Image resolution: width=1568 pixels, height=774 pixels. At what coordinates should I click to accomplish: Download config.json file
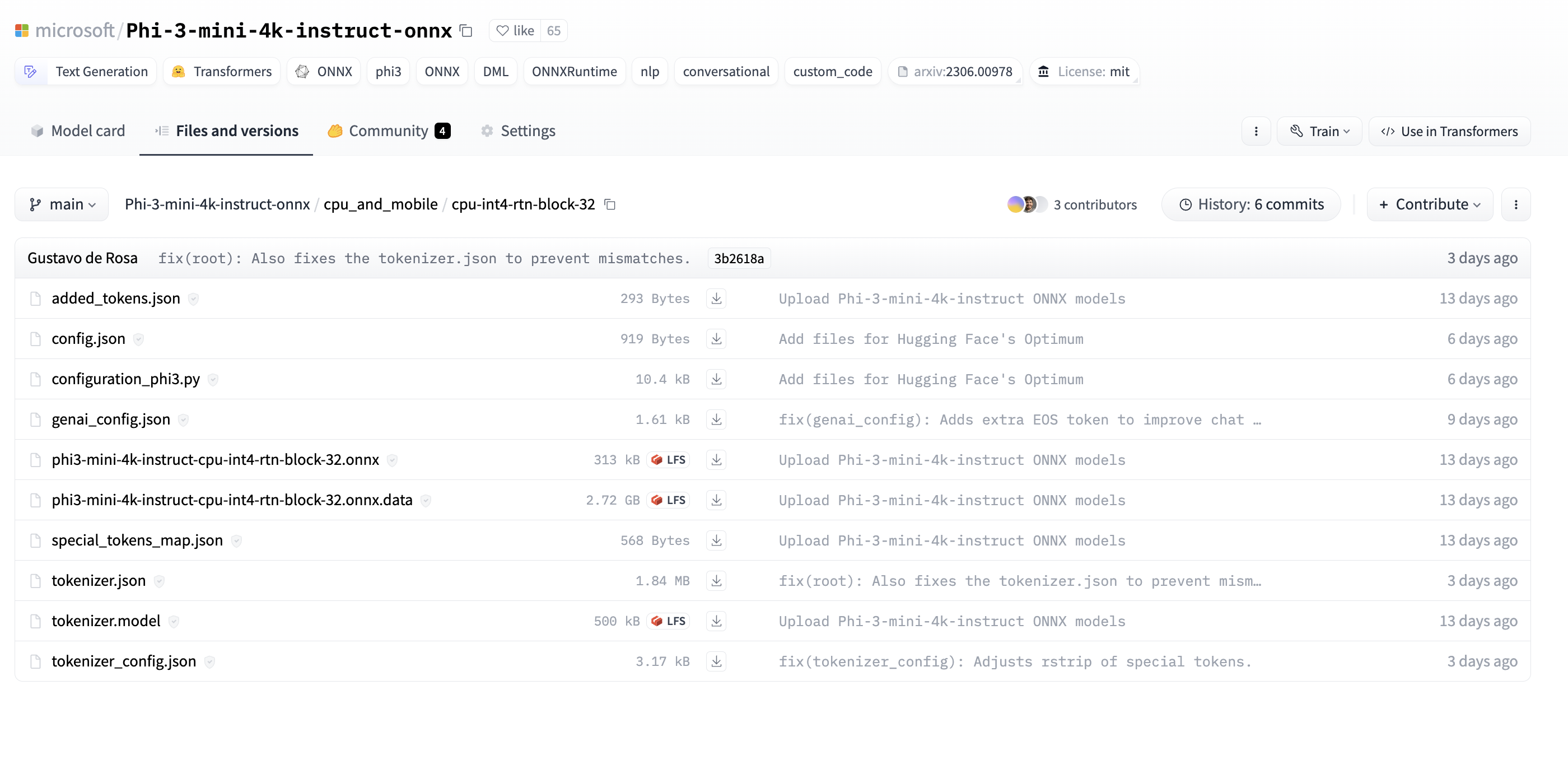click(716, 339)
